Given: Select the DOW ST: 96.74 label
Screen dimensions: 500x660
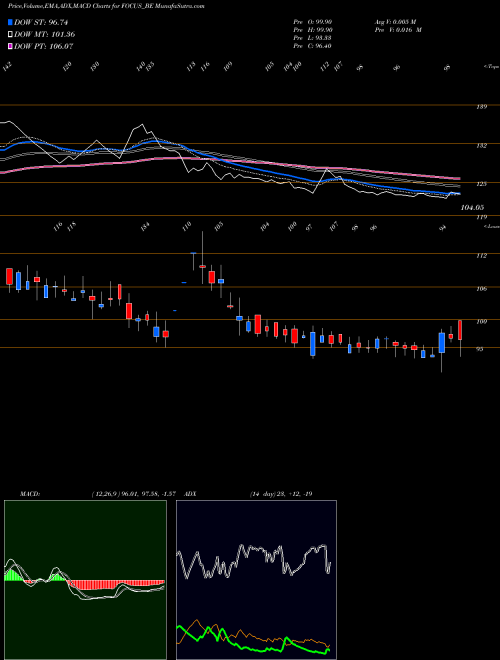Looking at the screenshot, I should [41, 22].
